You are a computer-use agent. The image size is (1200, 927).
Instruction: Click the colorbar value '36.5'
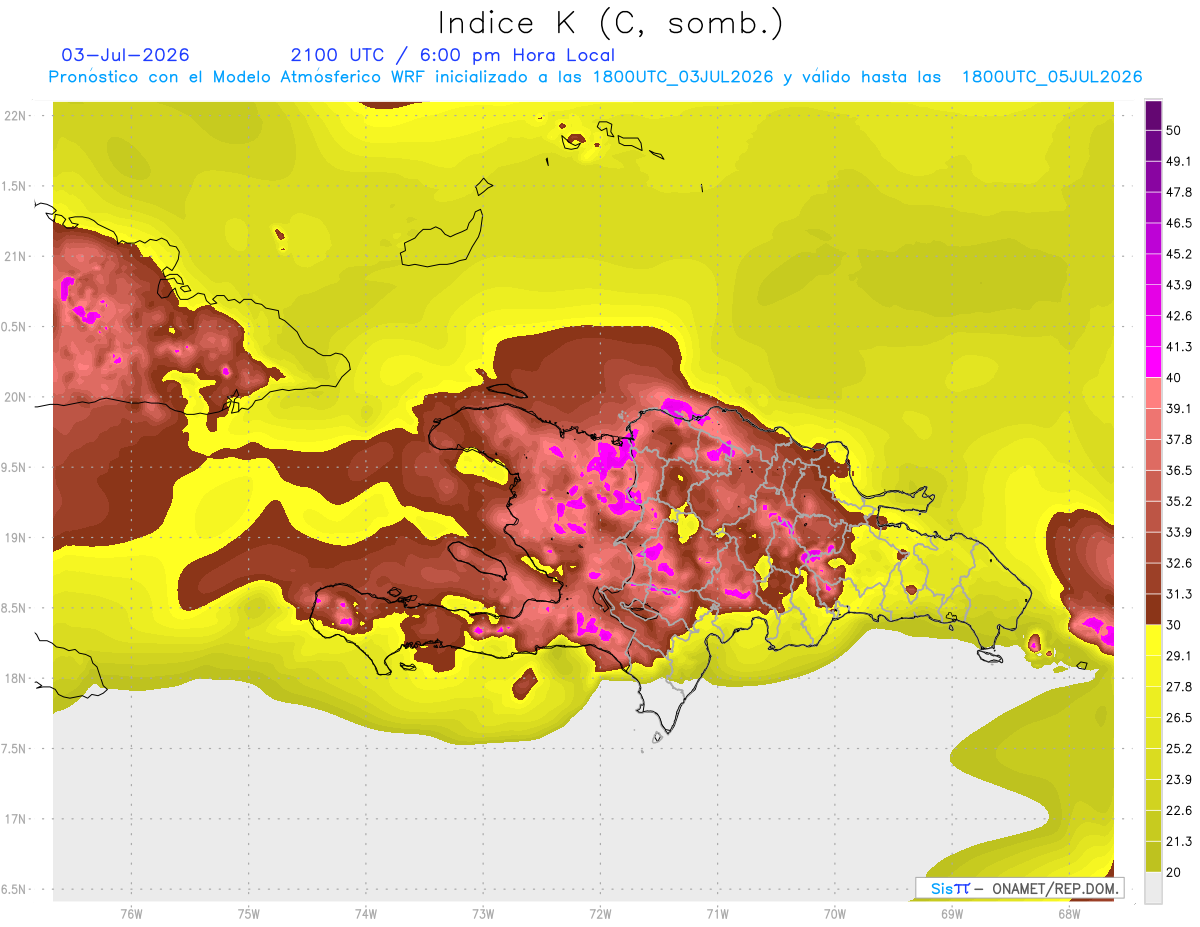(x=1179, y=470)
